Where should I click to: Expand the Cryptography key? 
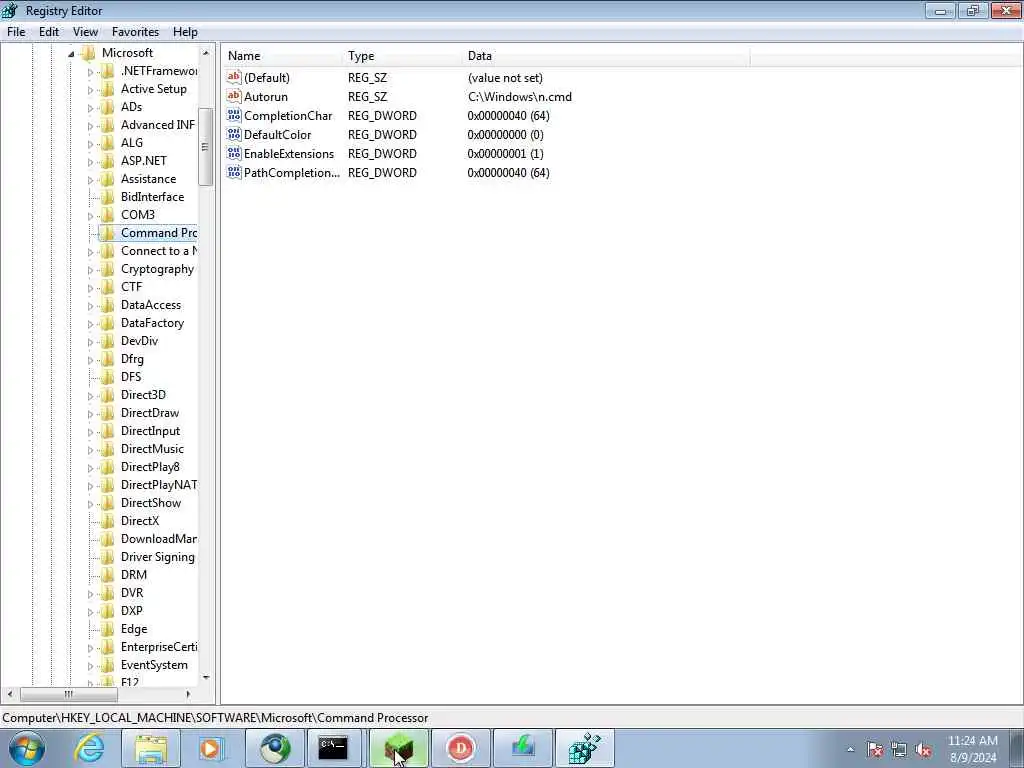pos(91,270)
